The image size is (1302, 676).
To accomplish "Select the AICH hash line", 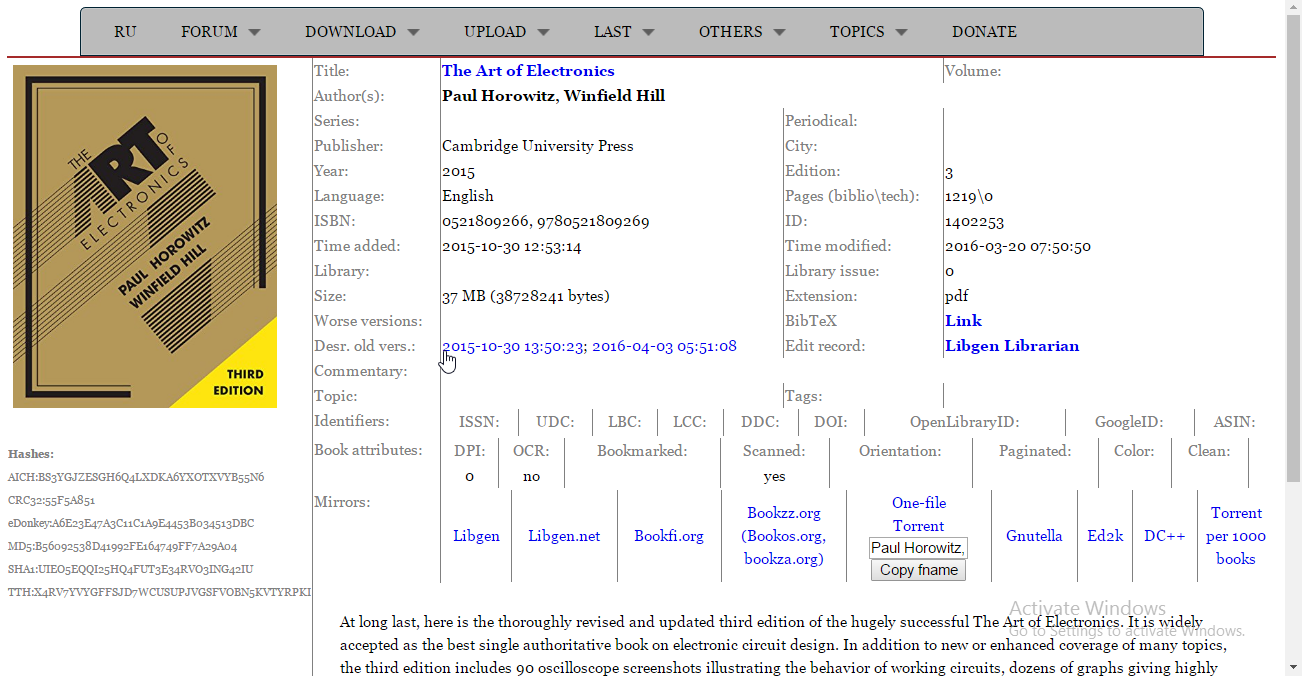I will point(136,477).
